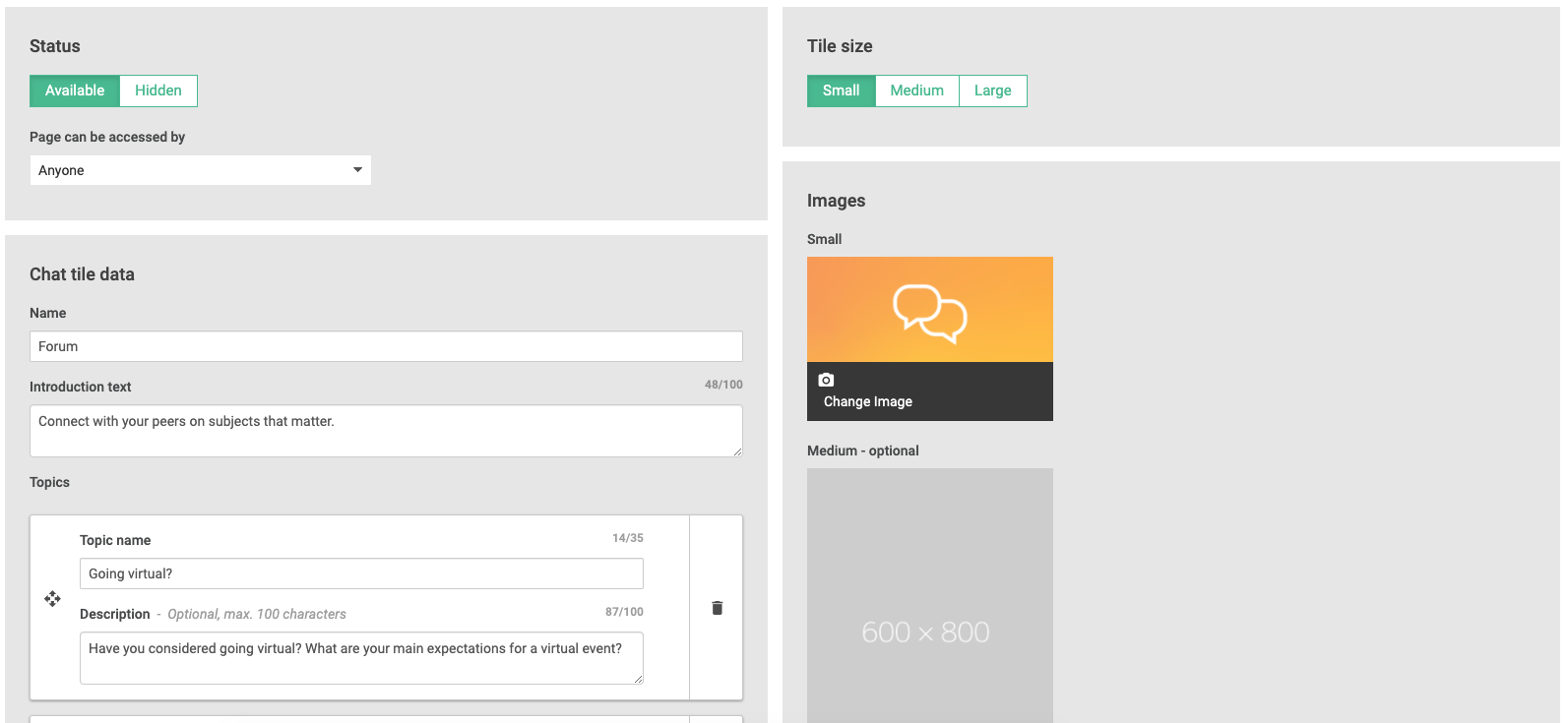
Task: Click the Images section heading
Action: click(x=837, y=201)
